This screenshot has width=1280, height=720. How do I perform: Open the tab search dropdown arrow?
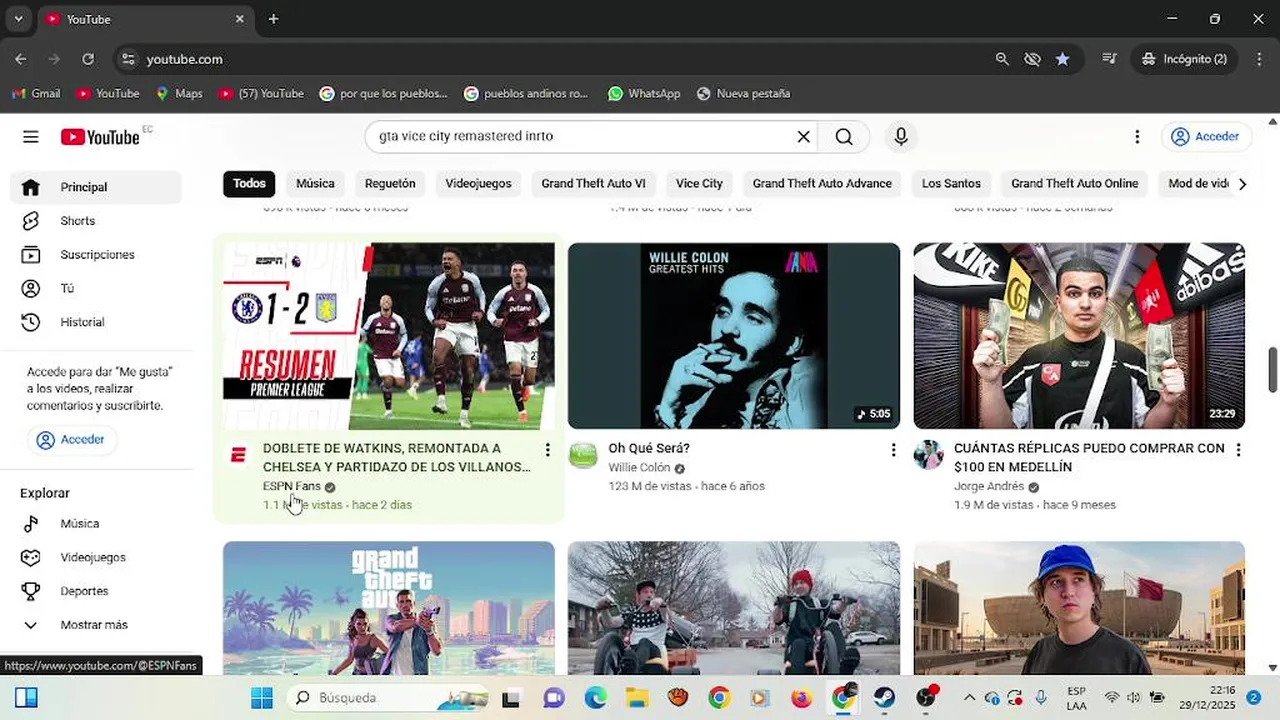[x=18, y=19]
